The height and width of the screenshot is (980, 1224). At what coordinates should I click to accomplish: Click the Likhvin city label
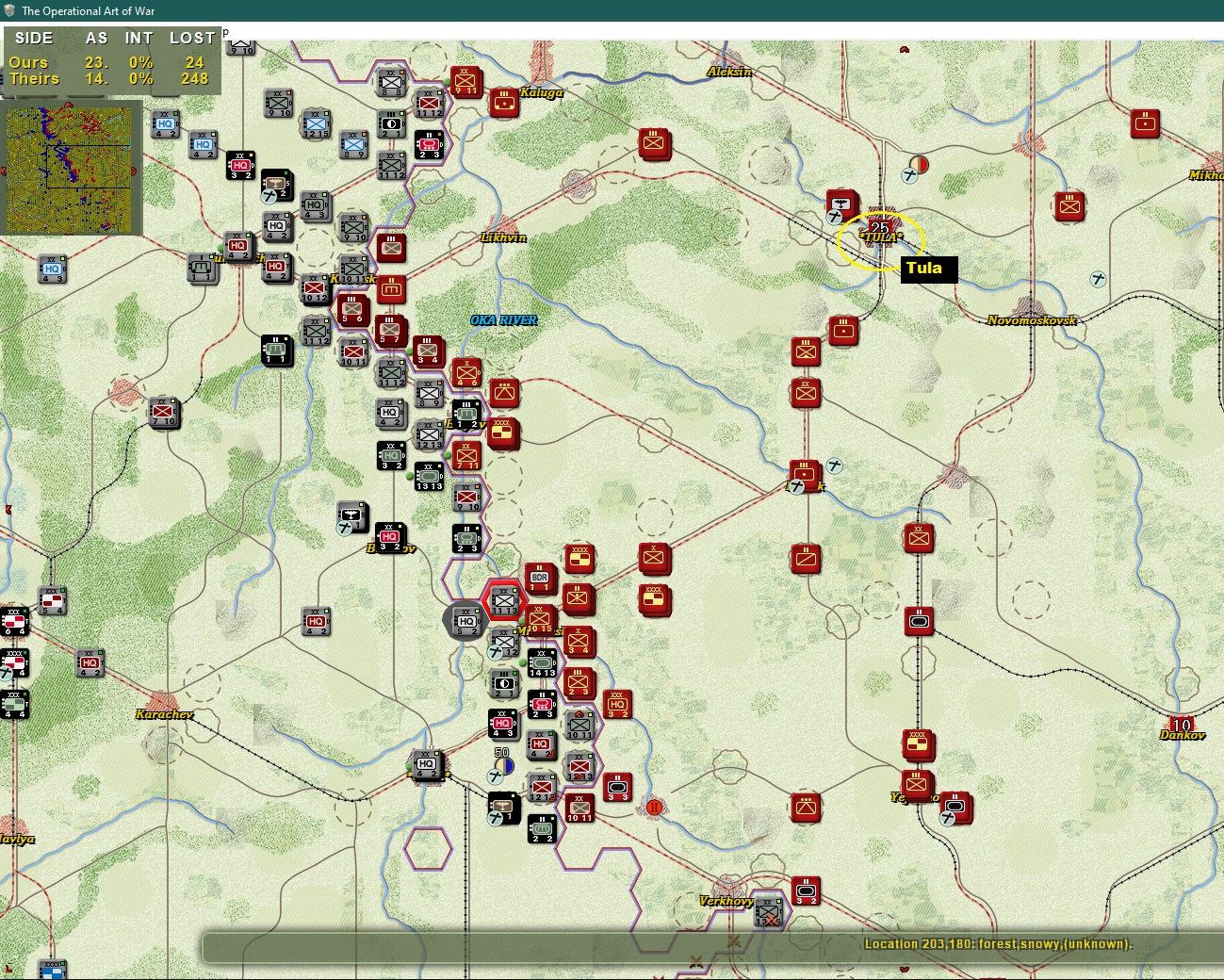[504, 237]
